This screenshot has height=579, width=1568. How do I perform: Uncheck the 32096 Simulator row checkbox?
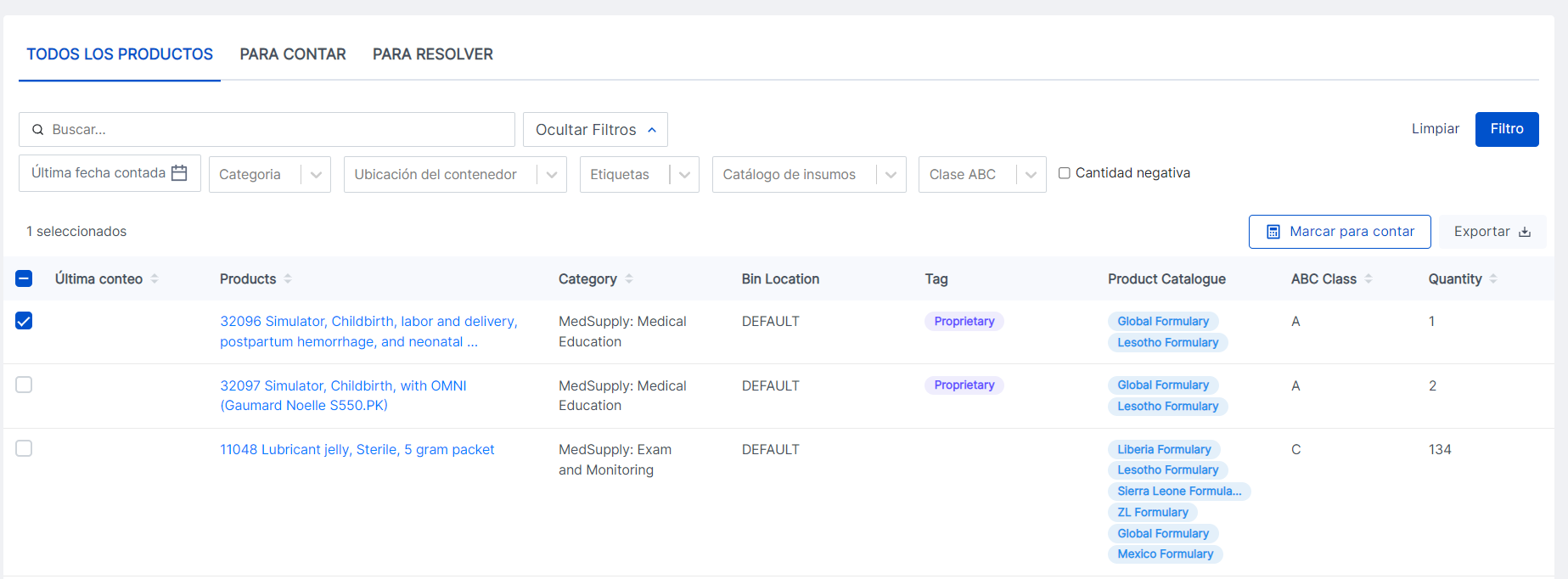coord(24,321)
